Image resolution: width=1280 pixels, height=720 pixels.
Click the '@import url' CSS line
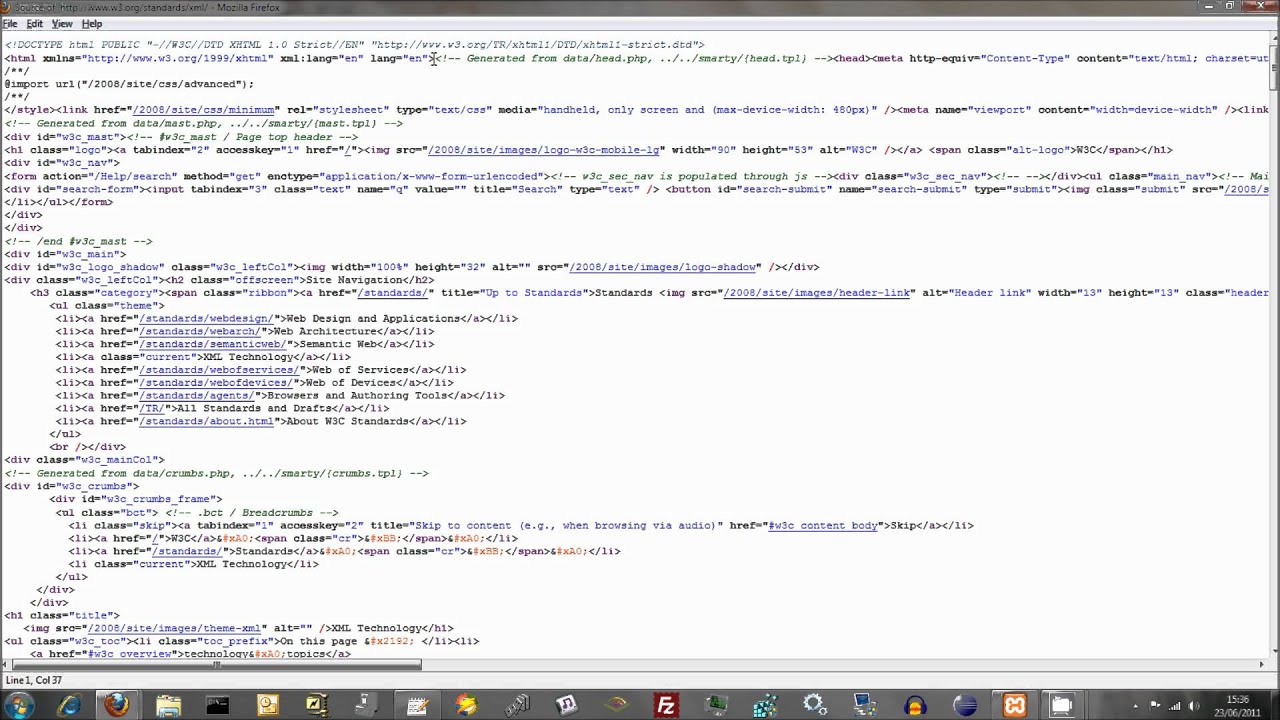click(x=129, y=84)
